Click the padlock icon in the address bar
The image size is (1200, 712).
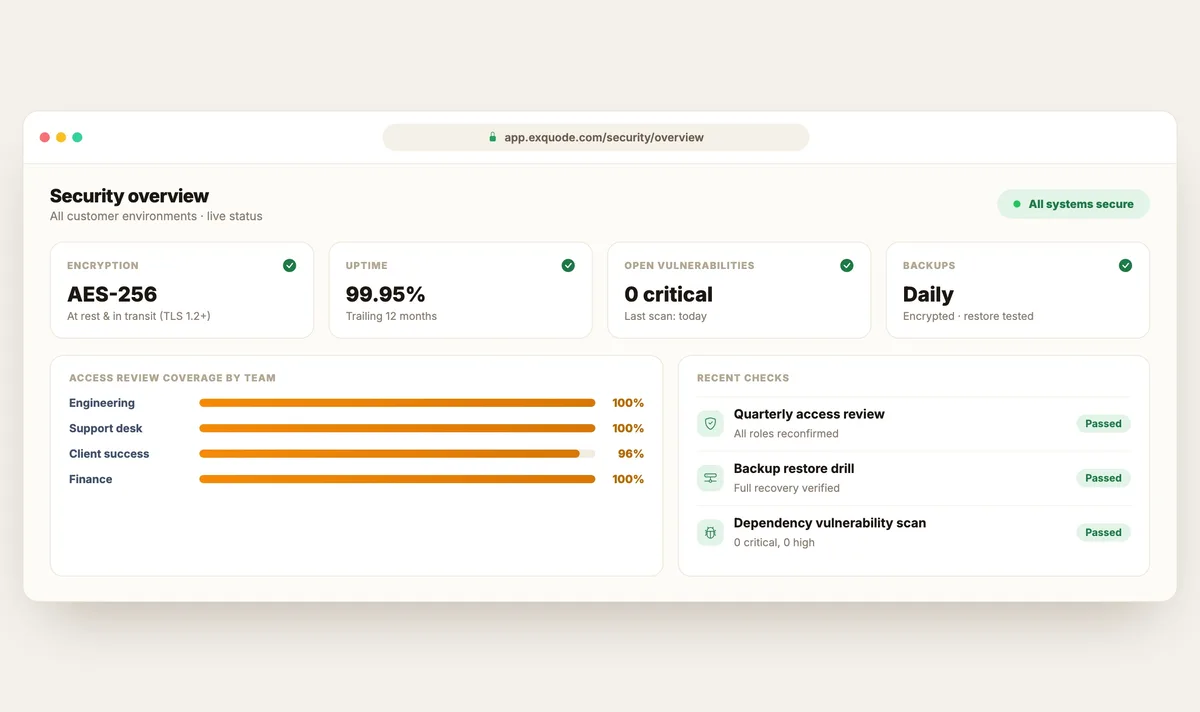tap(492, 137)
